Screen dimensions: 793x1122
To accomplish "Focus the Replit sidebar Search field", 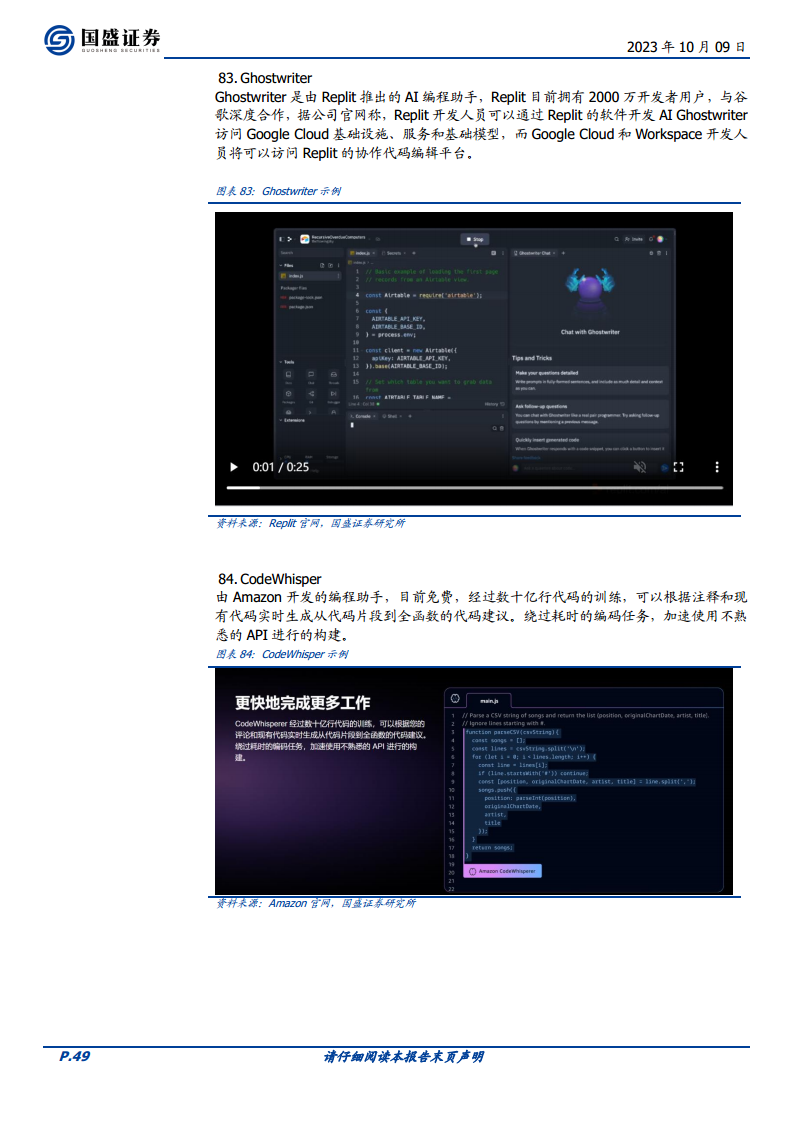I will [311, 253].
